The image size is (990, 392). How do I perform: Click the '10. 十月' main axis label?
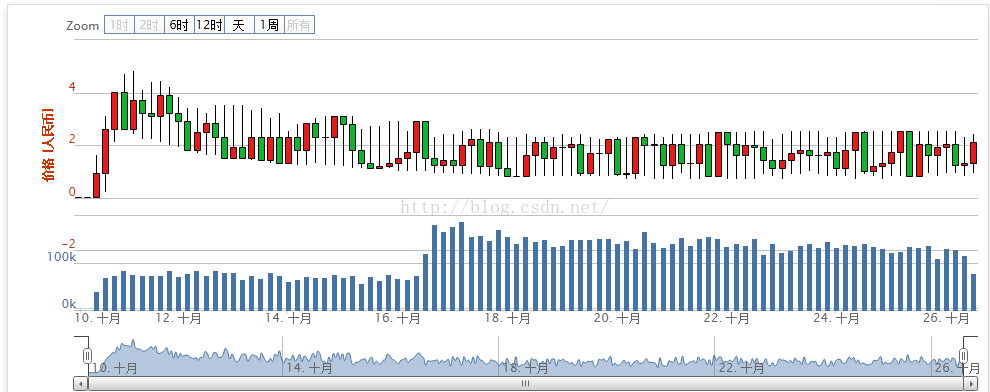pos(98,318)
